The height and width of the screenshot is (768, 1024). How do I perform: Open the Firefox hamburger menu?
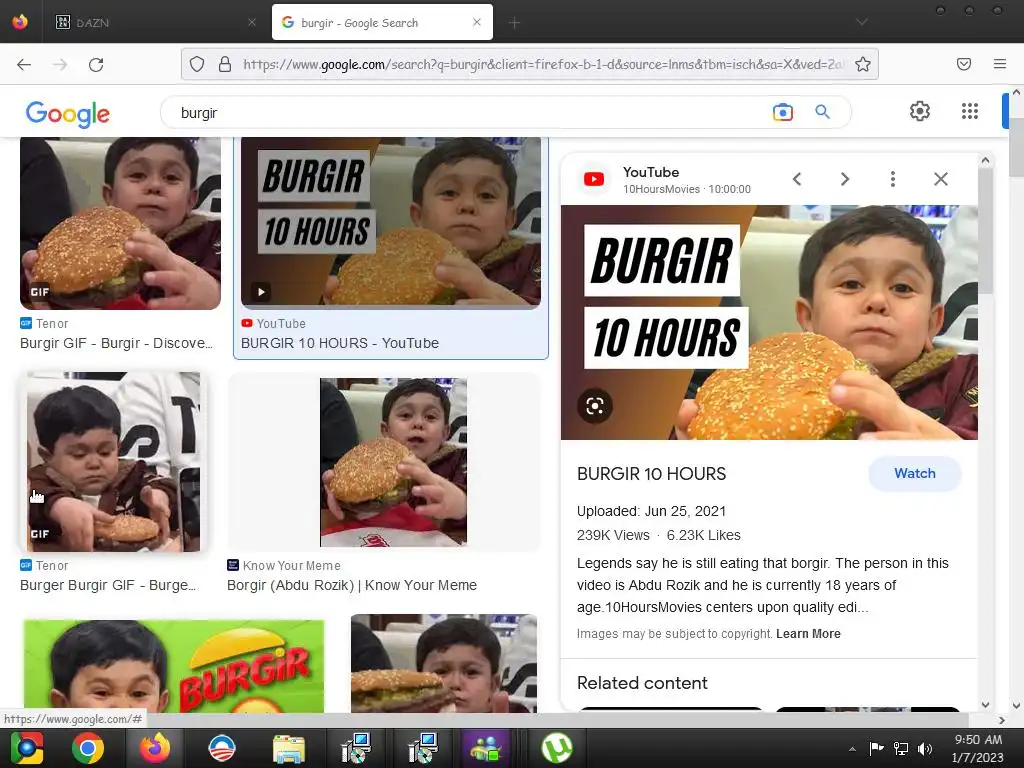pyautogui.click(x=1000, y=64)
